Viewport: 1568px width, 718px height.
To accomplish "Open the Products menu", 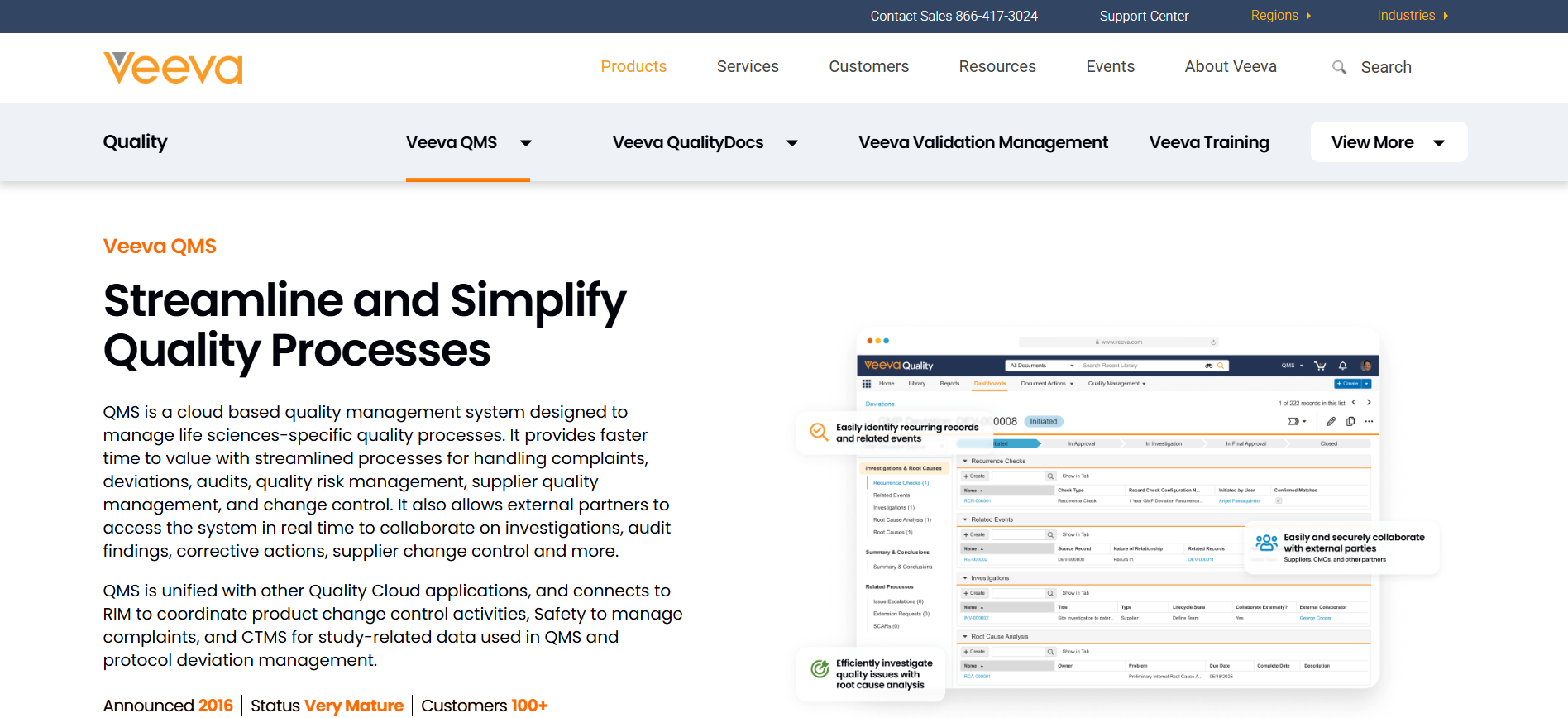I will tap(633, 67).
